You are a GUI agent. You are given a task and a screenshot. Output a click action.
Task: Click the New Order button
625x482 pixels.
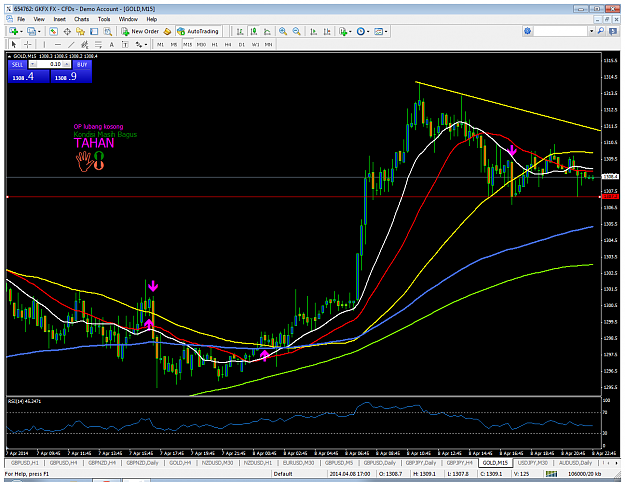pos(141,31)
